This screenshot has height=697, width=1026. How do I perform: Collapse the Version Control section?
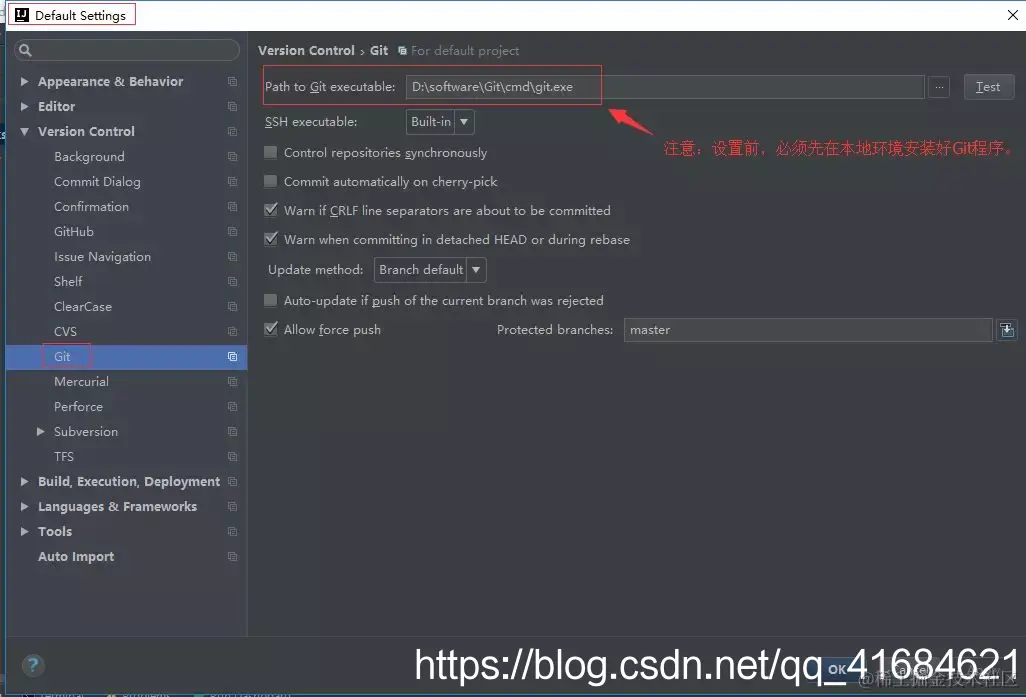24,132
